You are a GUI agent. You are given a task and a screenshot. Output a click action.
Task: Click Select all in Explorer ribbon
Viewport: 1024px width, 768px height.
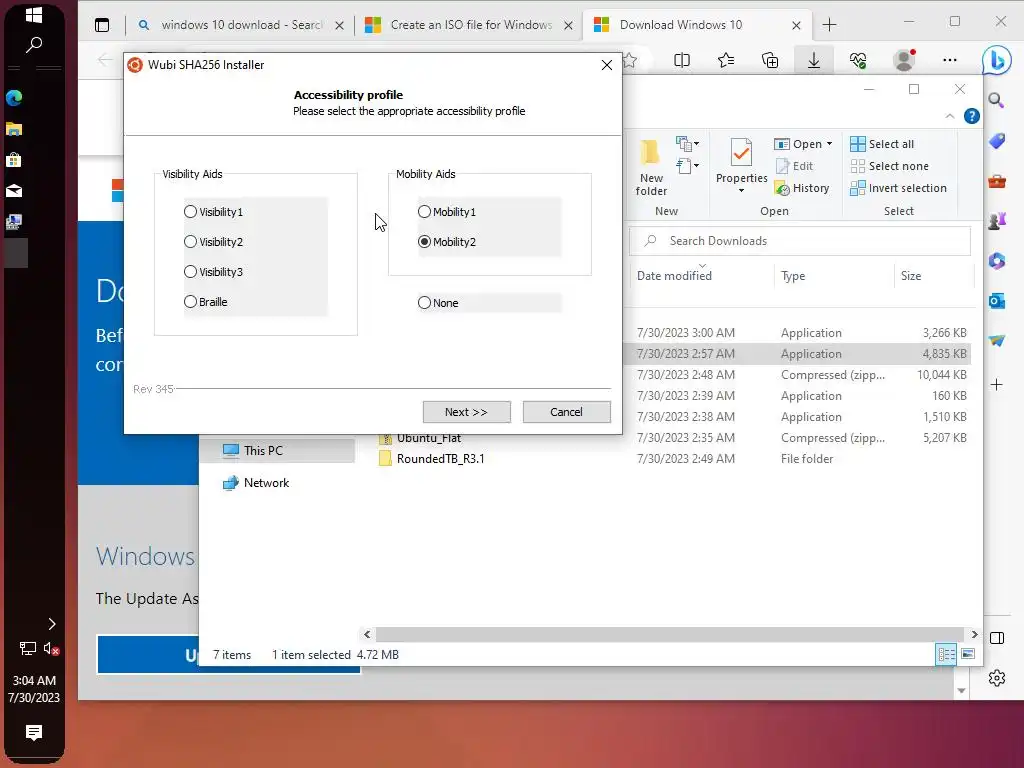pos(882,144)
